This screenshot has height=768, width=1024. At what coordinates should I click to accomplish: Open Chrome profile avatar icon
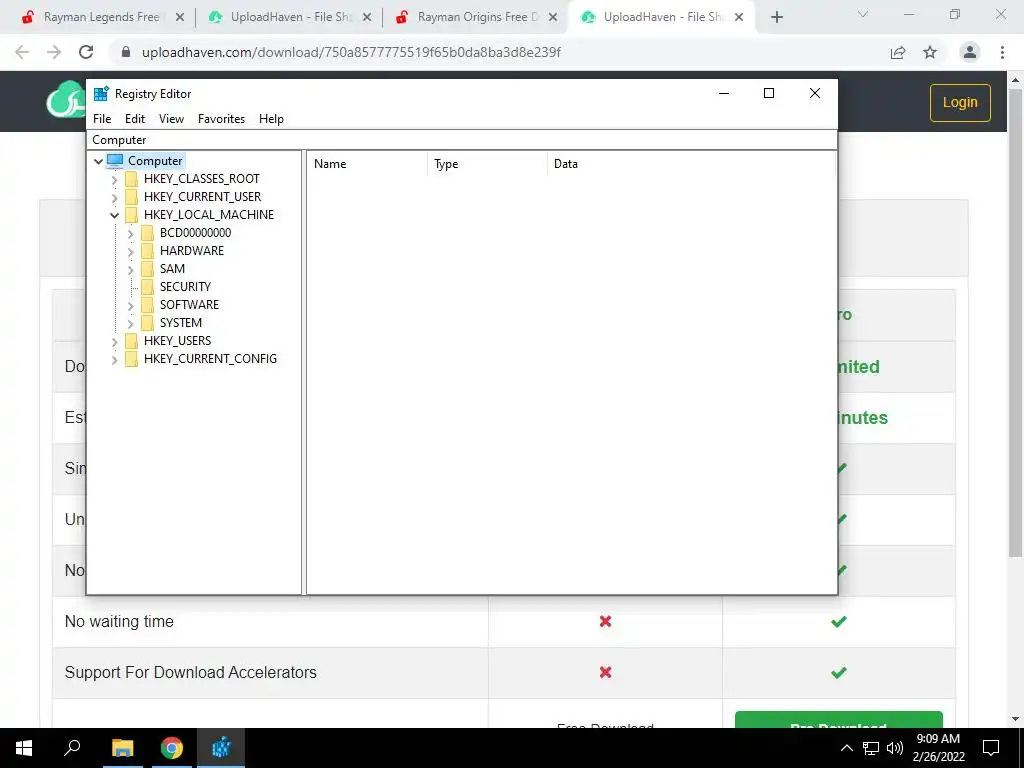click(970, 52)
